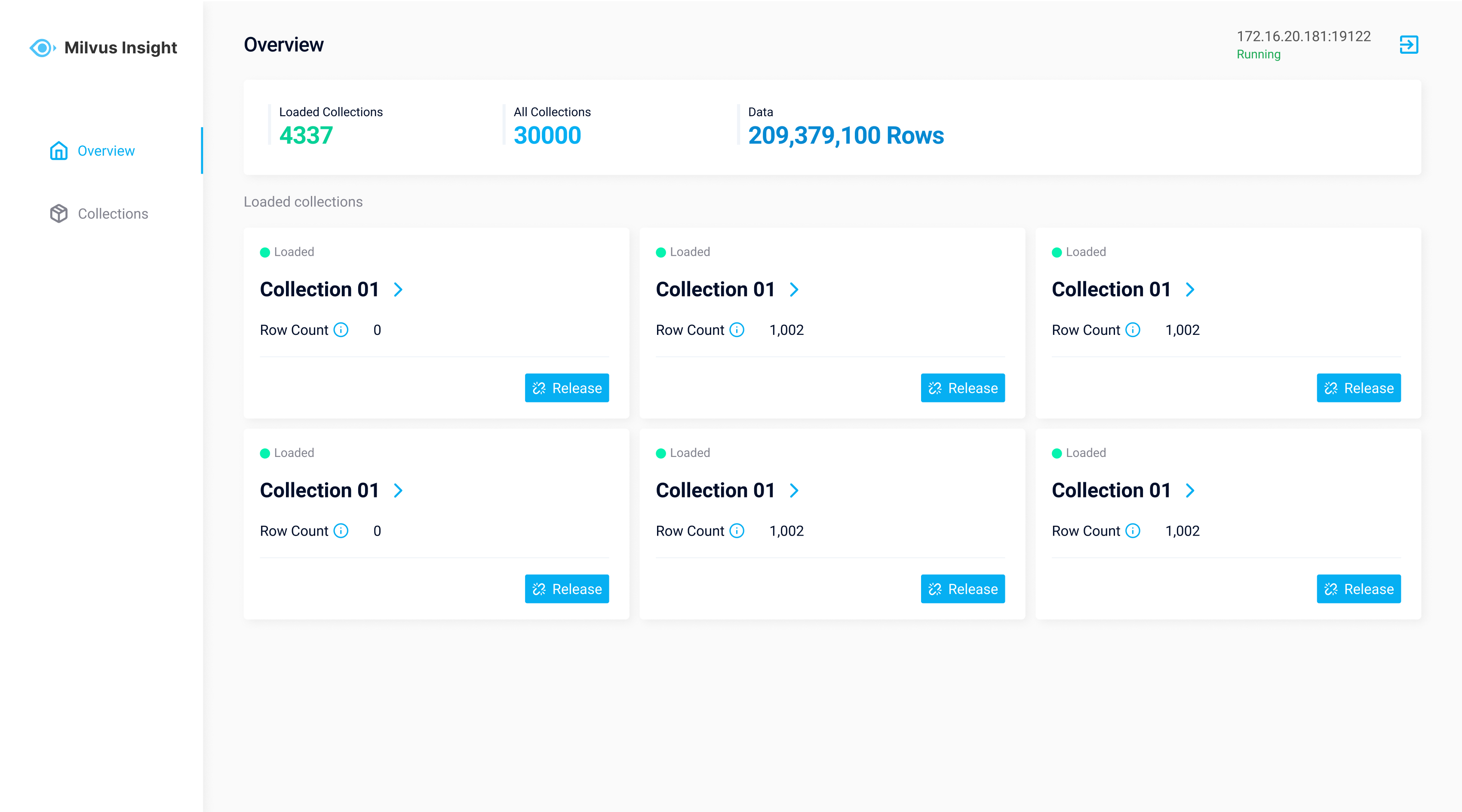This screenshot has width=1462, height=812.
Task: Open the chevron next to Collection 01, bottom-left card
Action: click(x=399, y=490)
